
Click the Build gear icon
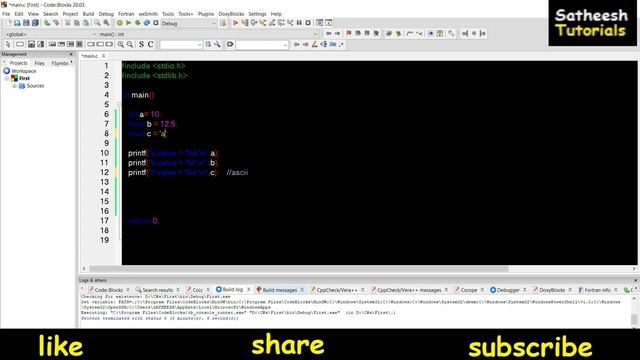point(120,23)
